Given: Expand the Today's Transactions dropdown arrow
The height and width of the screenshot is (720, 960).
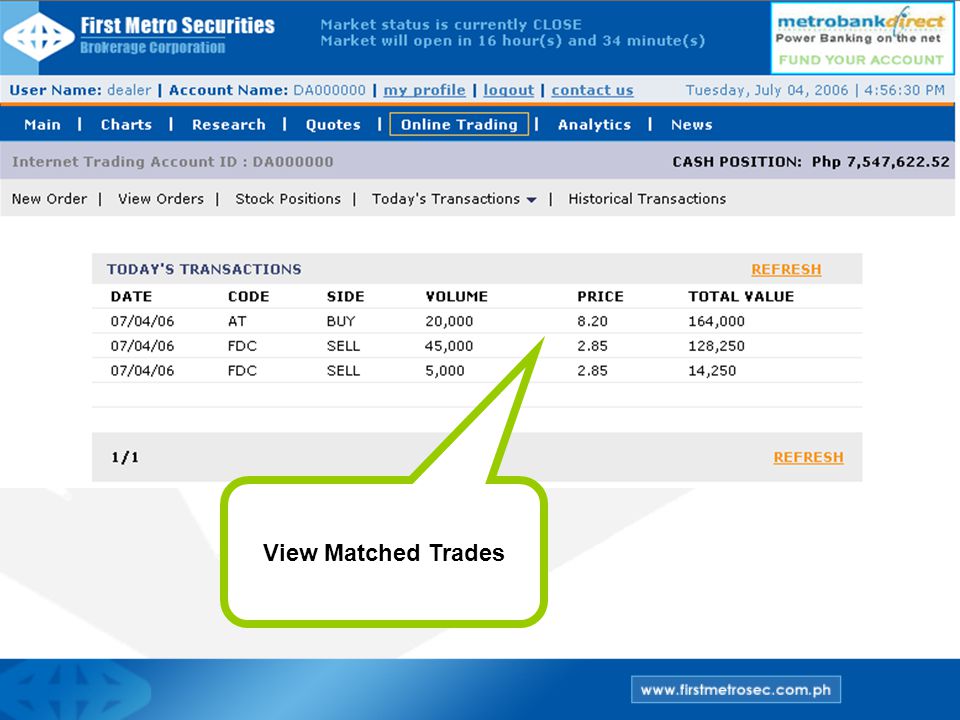Looking at the screenshot, I should pyautogui.click(x=531, y=200).
